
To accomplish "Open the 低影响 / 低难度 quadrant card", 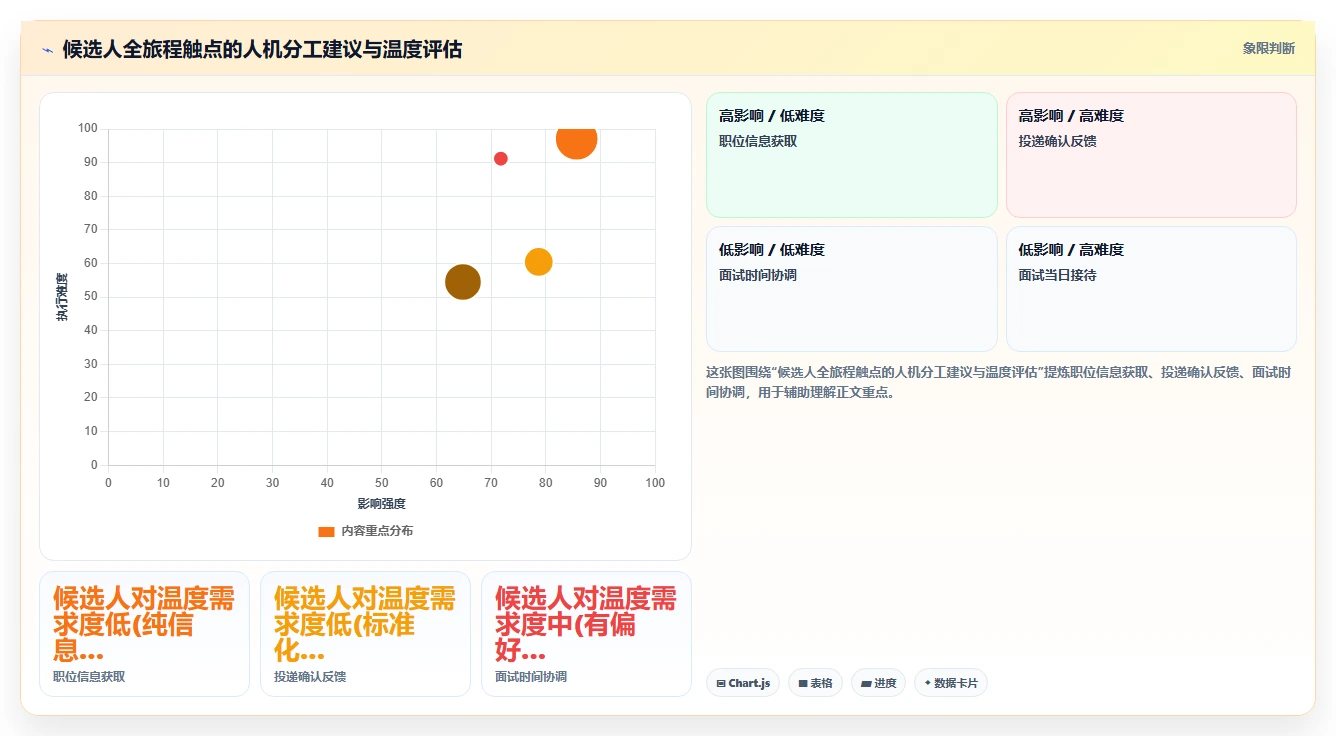I will pos(852,289).
